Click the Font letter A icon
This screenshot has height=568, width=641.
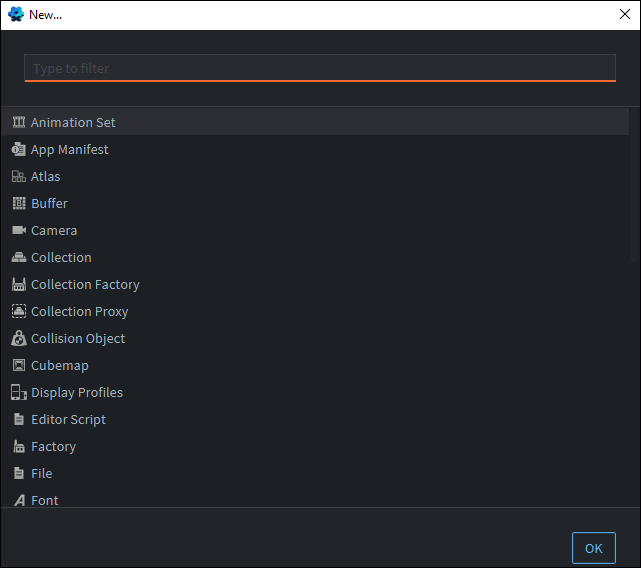(x=19, y=500)
